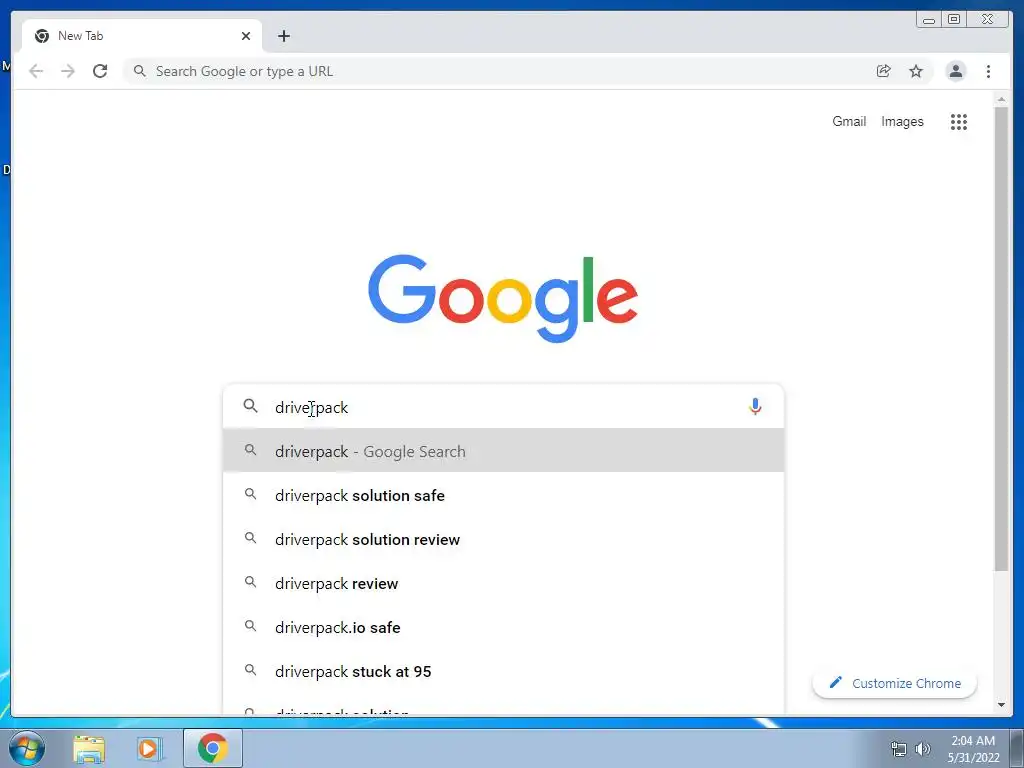Open Gmail link
Viewport: 1024px width, 768px height.
[848, 121]
